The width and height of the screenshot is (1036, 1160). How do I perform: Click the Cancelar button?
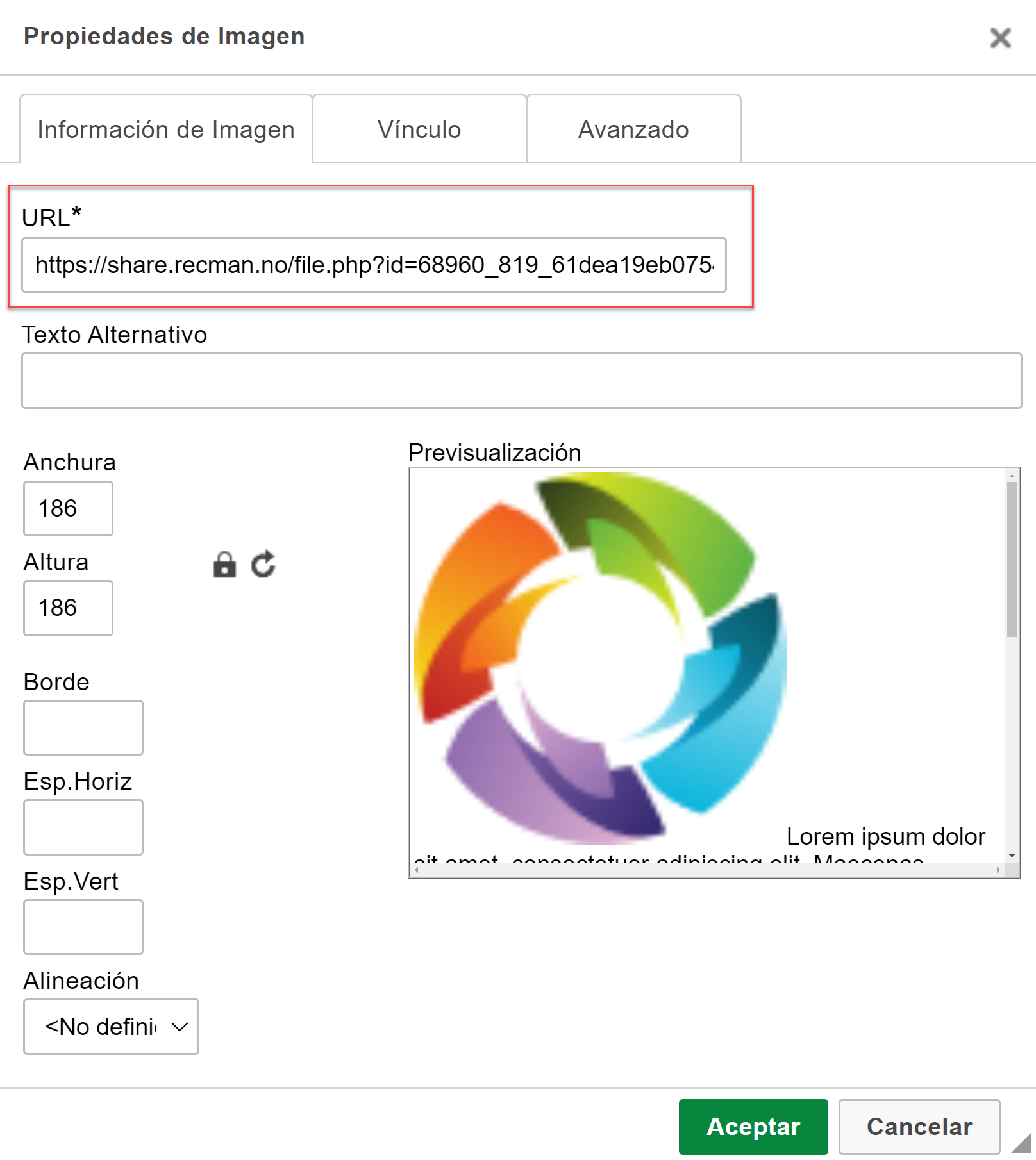919,1127
